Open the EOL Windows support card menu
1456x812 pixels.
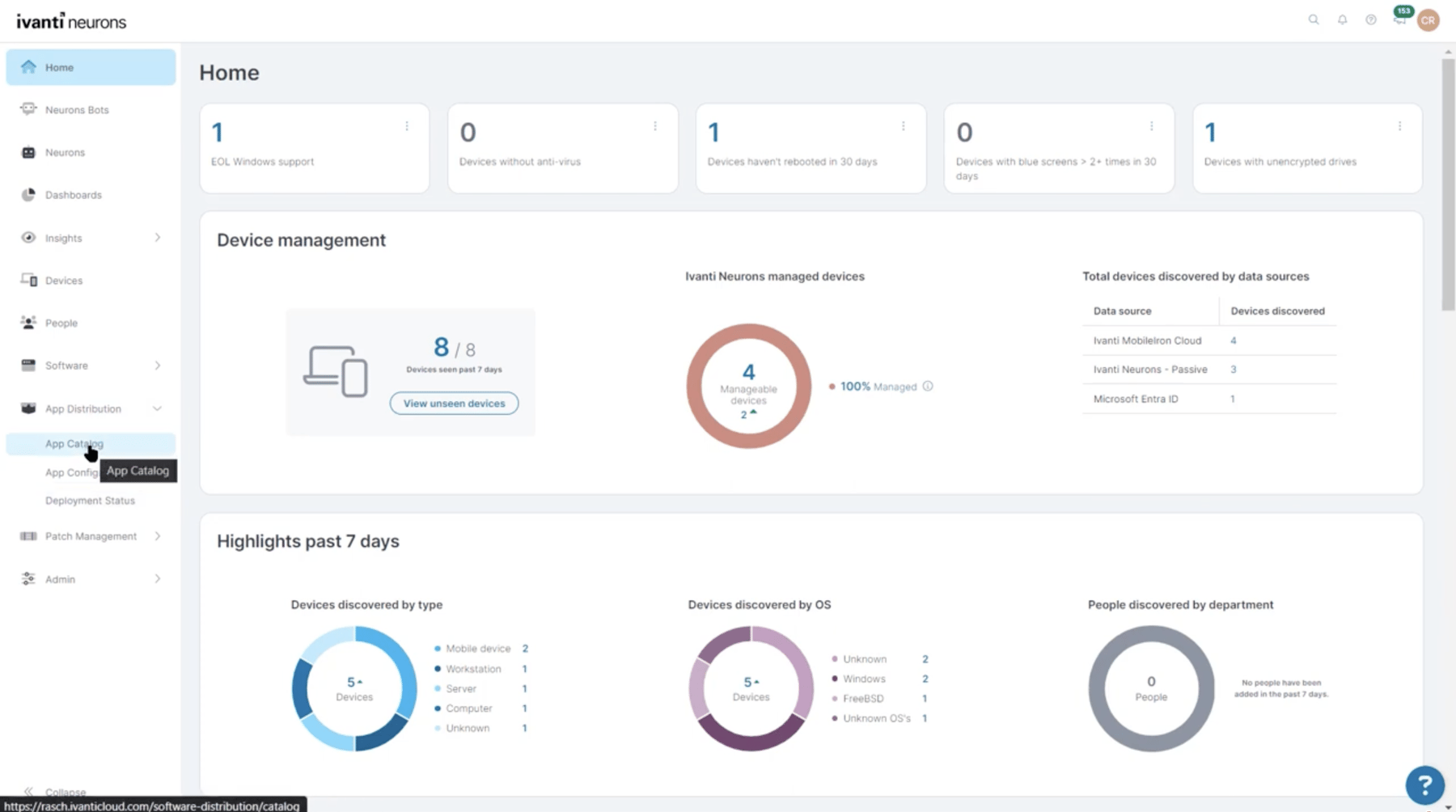click(x=407, y=126)
